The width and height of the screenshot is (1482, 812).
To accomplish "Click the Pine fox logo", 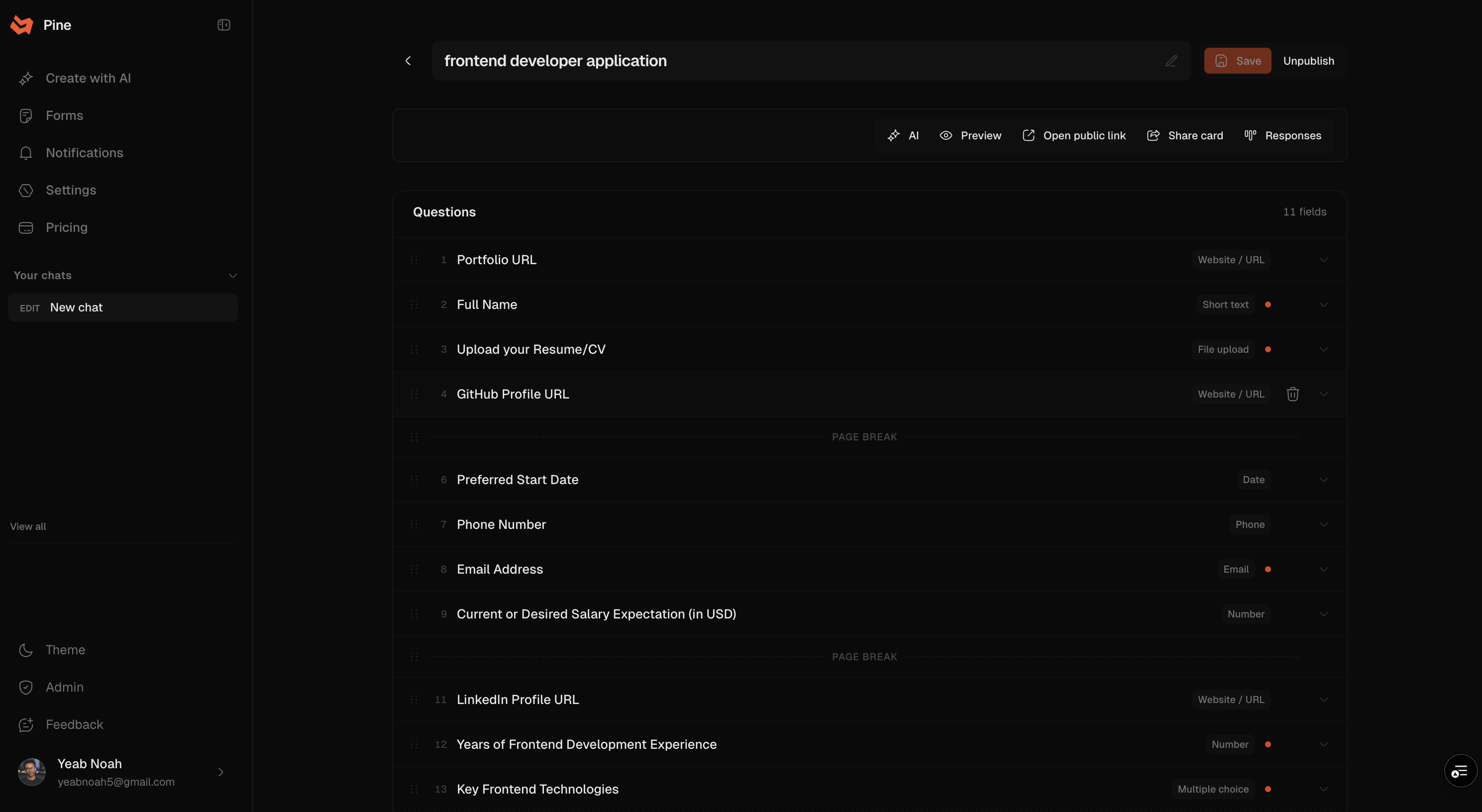I will [x=22, y=25].
